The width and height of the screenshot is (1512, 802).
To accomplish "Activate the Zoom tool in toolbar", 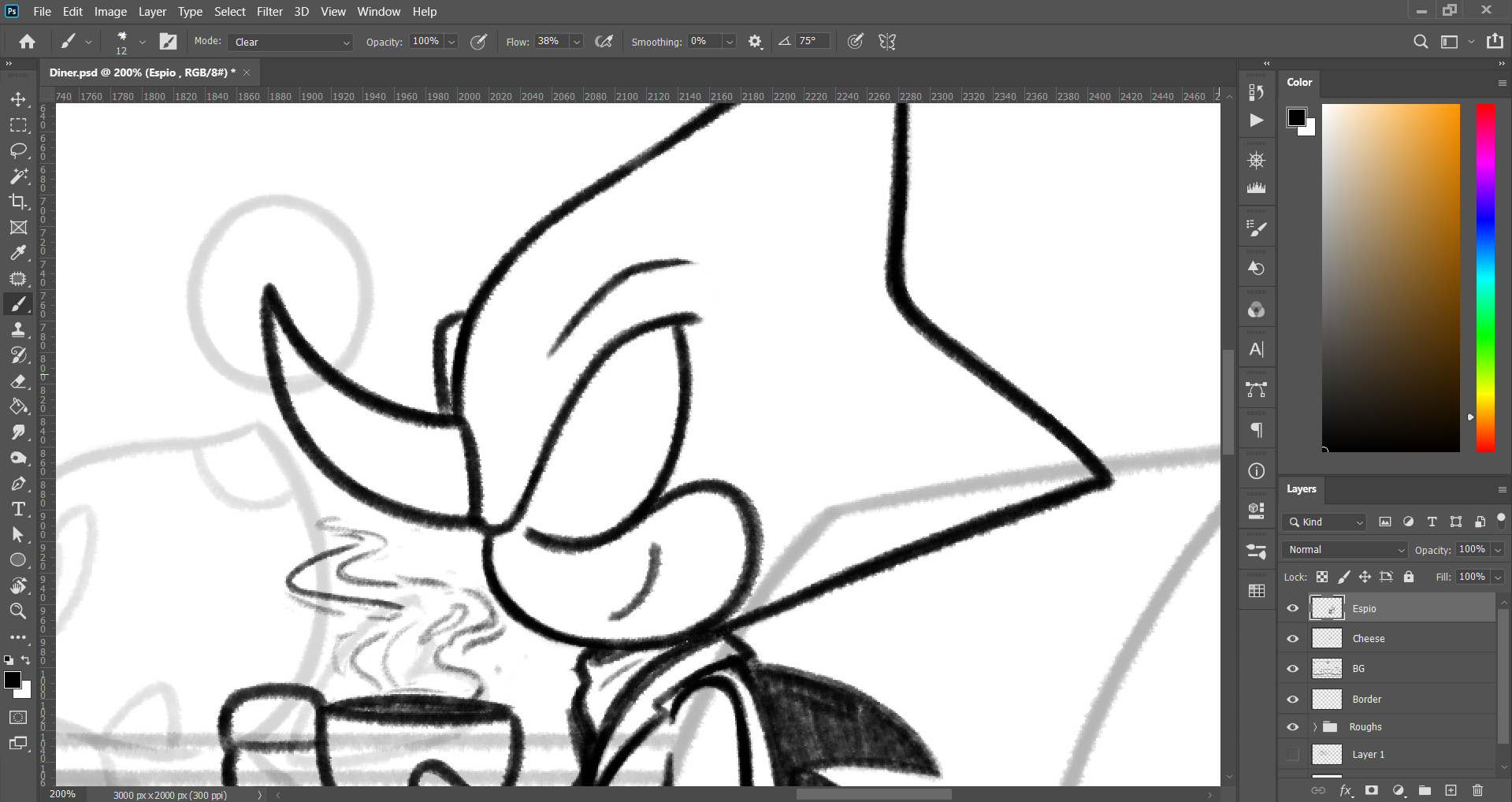I will click(18, 611).
